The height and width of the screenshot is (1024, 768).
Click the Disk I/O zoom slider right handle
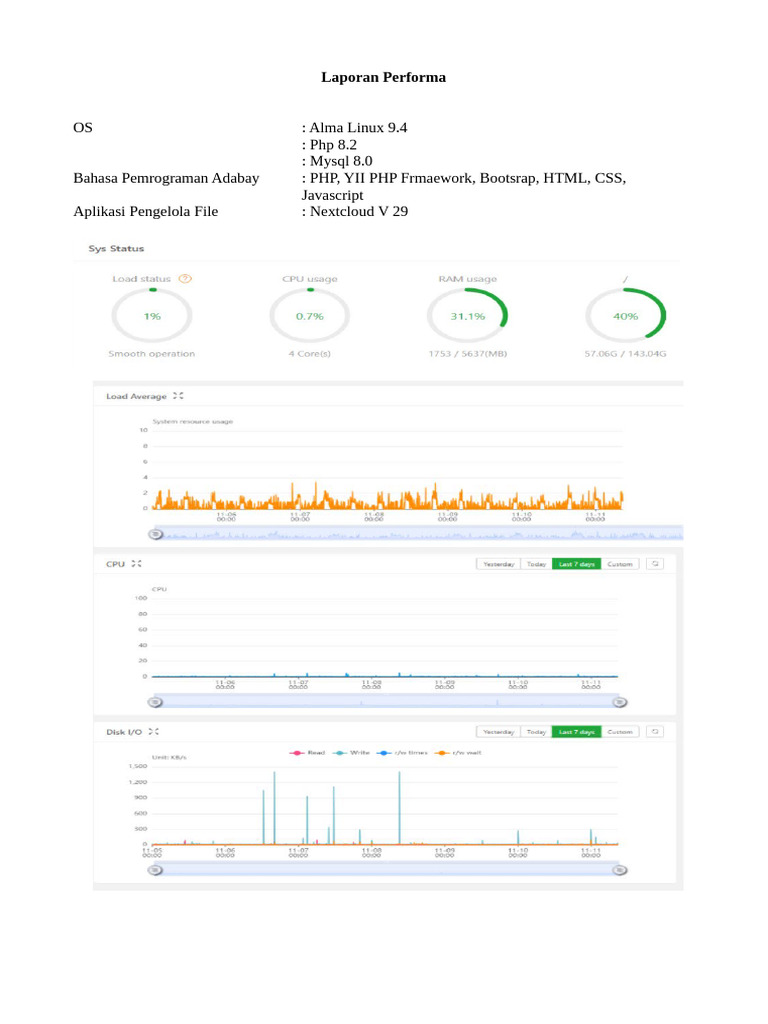(621, 871)
